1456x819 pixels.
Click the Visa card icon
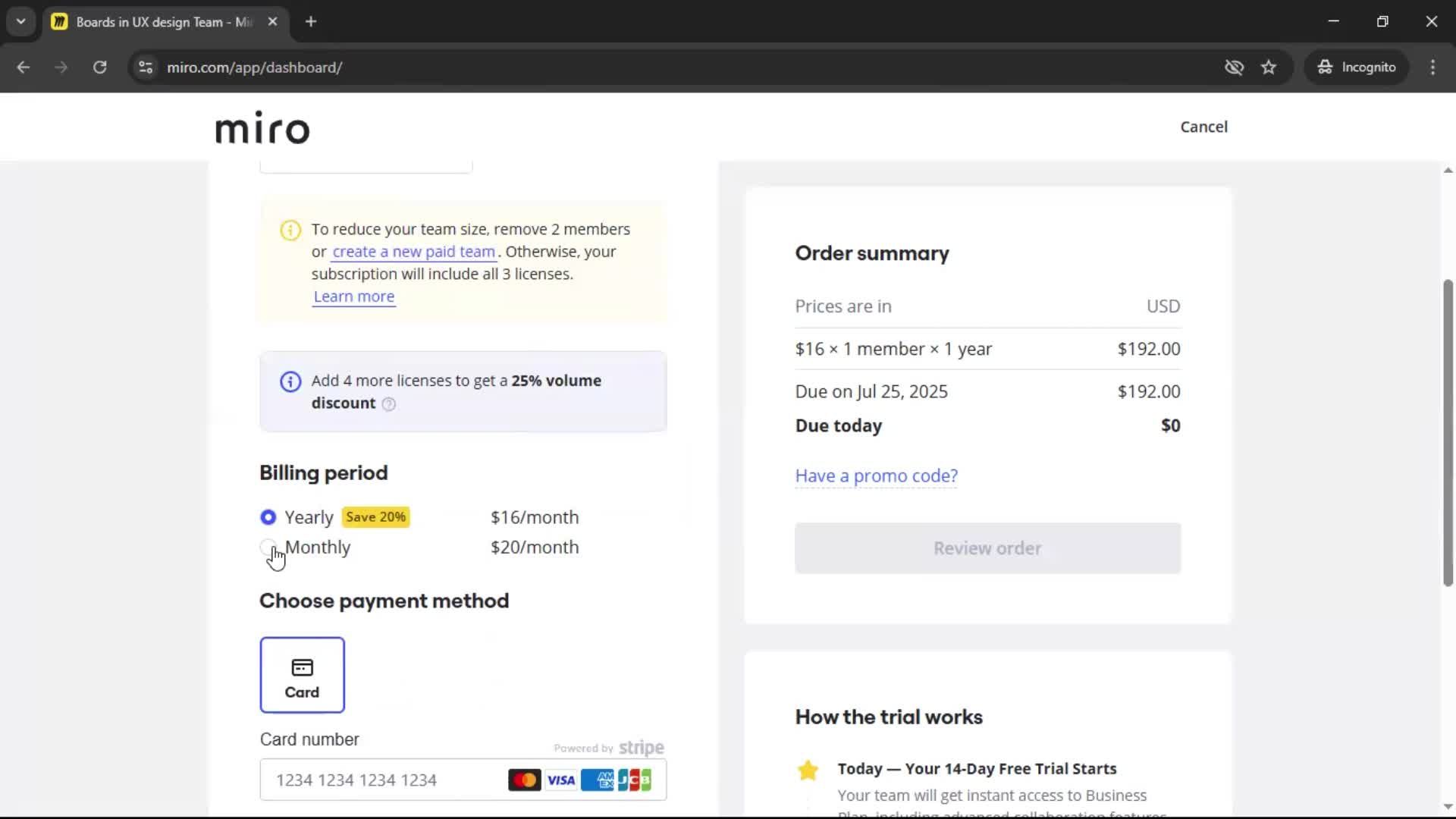click(561, 779)
